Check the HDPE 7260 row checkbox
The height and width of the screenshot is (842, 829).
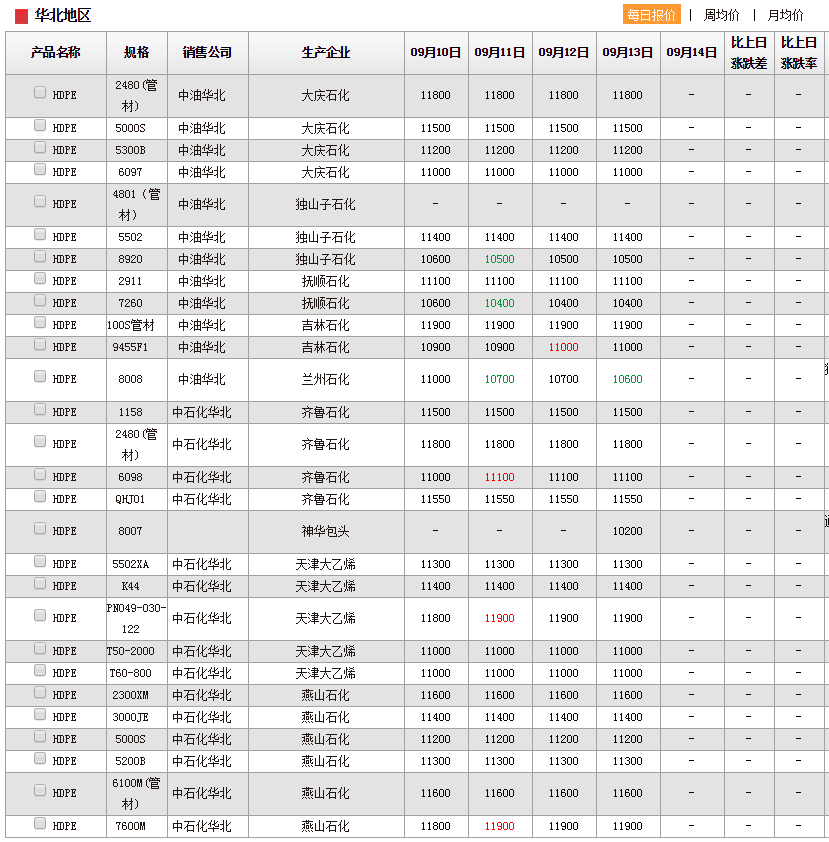[x=40, y=300]
